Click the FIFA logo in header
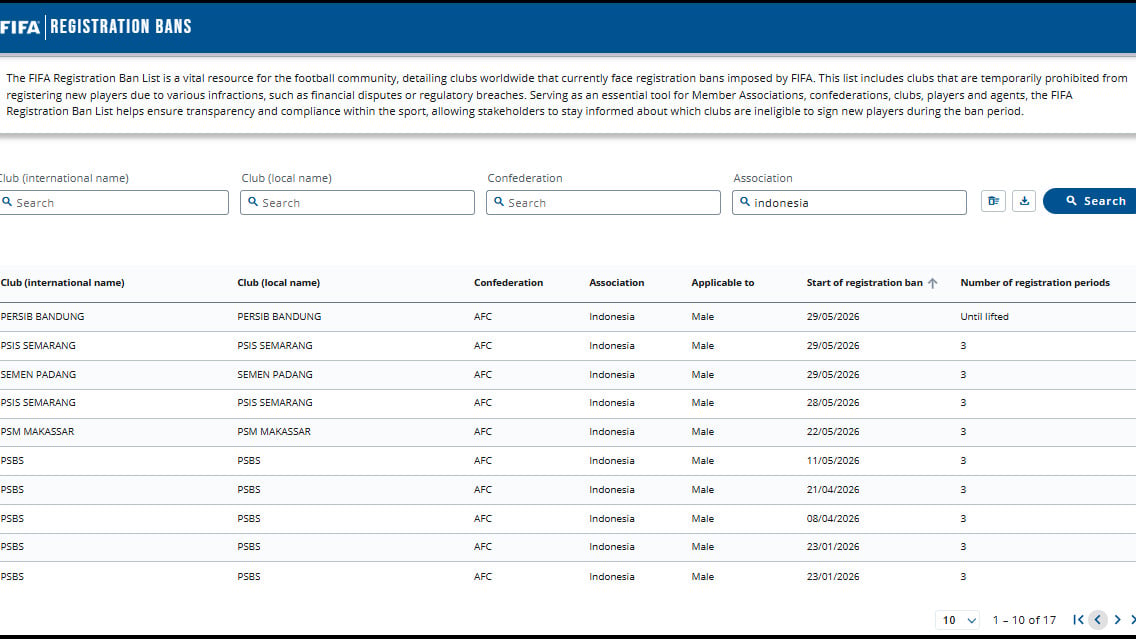This screenshot has height=639, width=1136. tap(20, 28)
